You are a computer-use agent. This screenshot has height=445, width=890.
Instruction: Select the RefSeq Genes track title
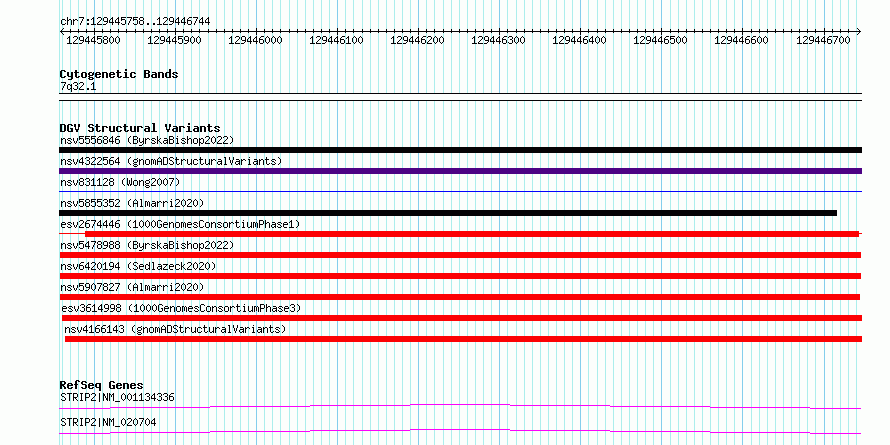pos(102,386)
